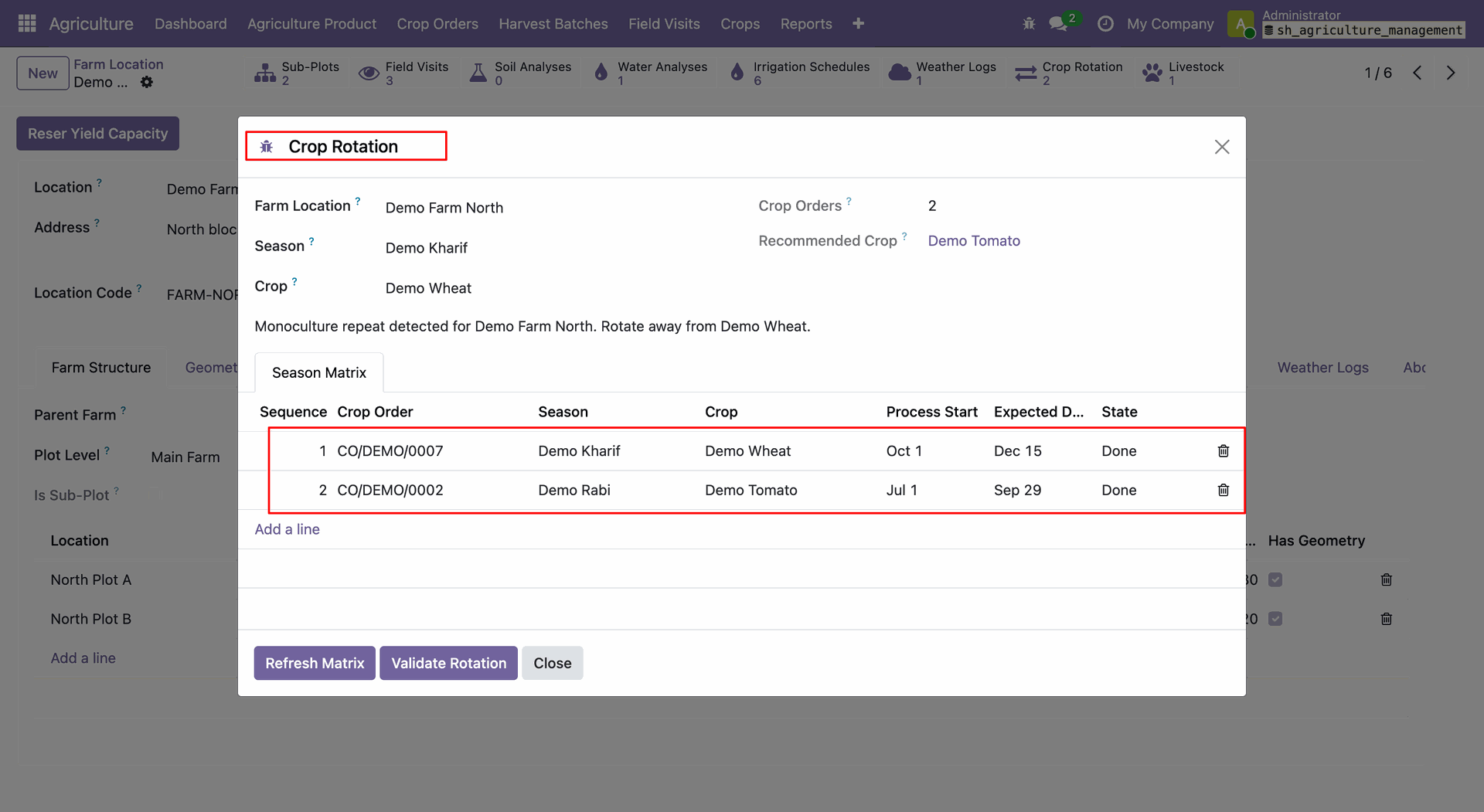Image resolution: width=1484 pixels, height=812 pixels.
Task: Open Soil Analyses flask smart button
Action: click(521, 73)
